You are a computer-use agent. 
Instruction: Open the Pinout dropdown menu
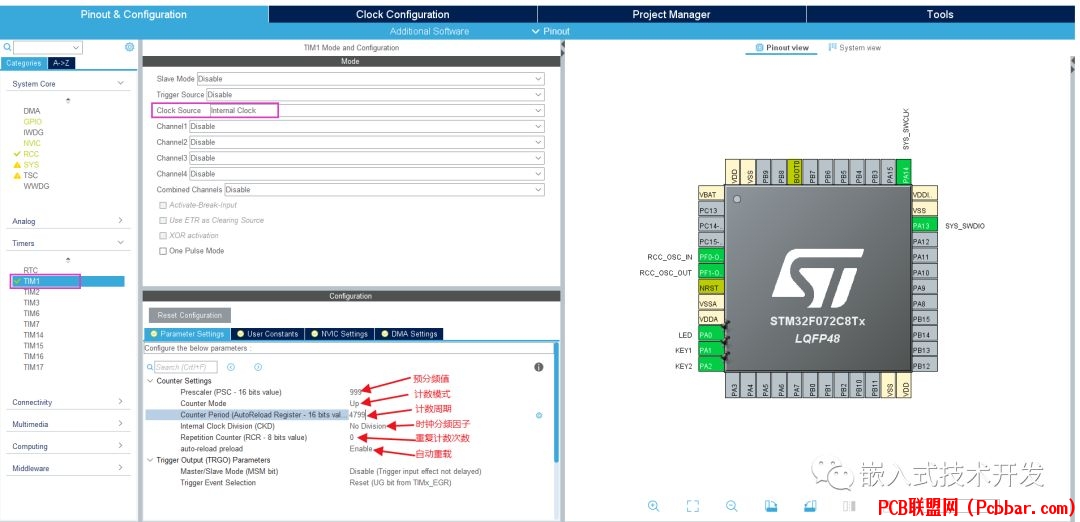coord(551,31)
